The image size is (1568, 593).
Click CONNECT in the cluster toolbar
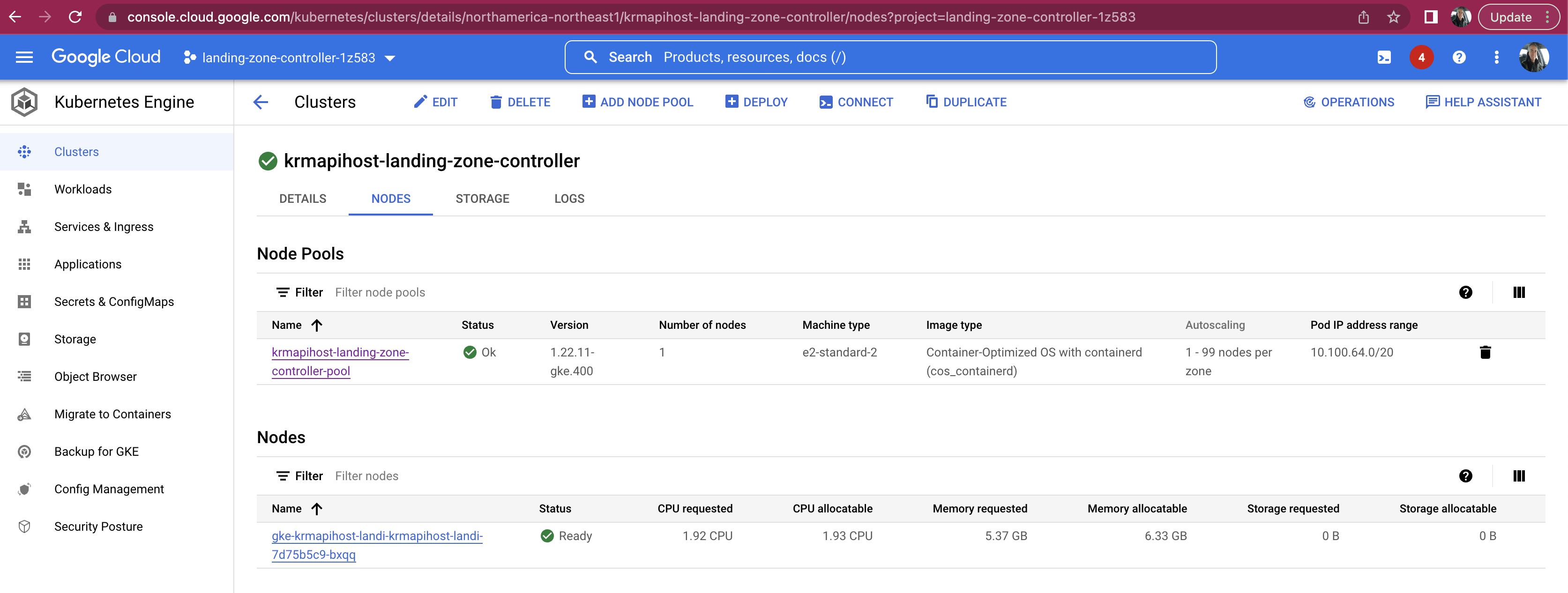pyautogui.click(x=856, y=102)
